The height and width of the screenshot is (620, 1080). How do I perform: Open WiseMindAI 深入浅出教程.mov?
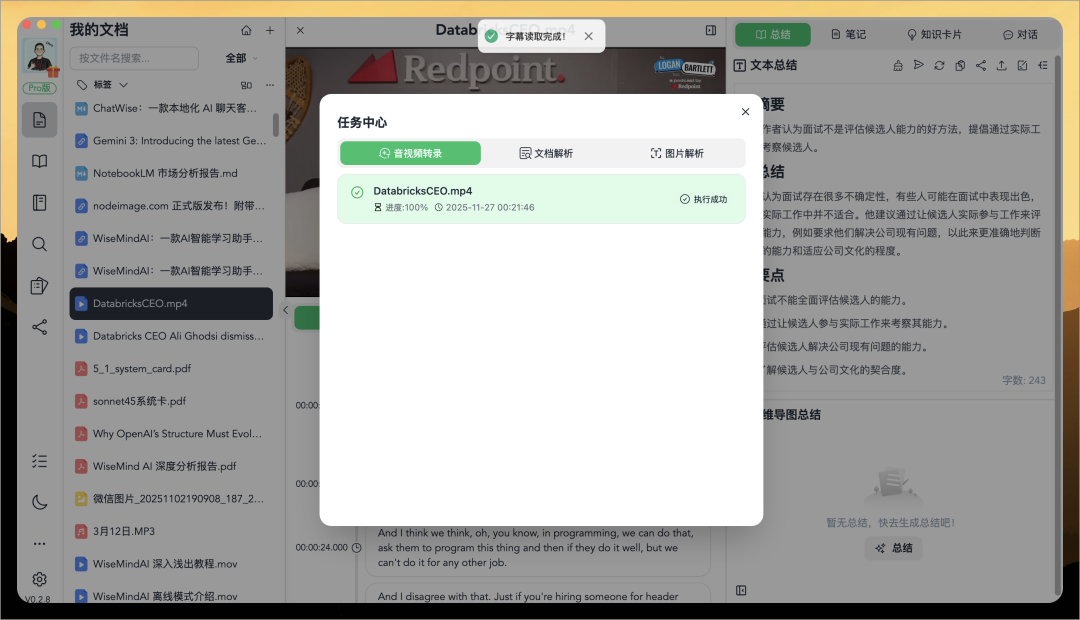pyautogui.click(x=171, y=564)
